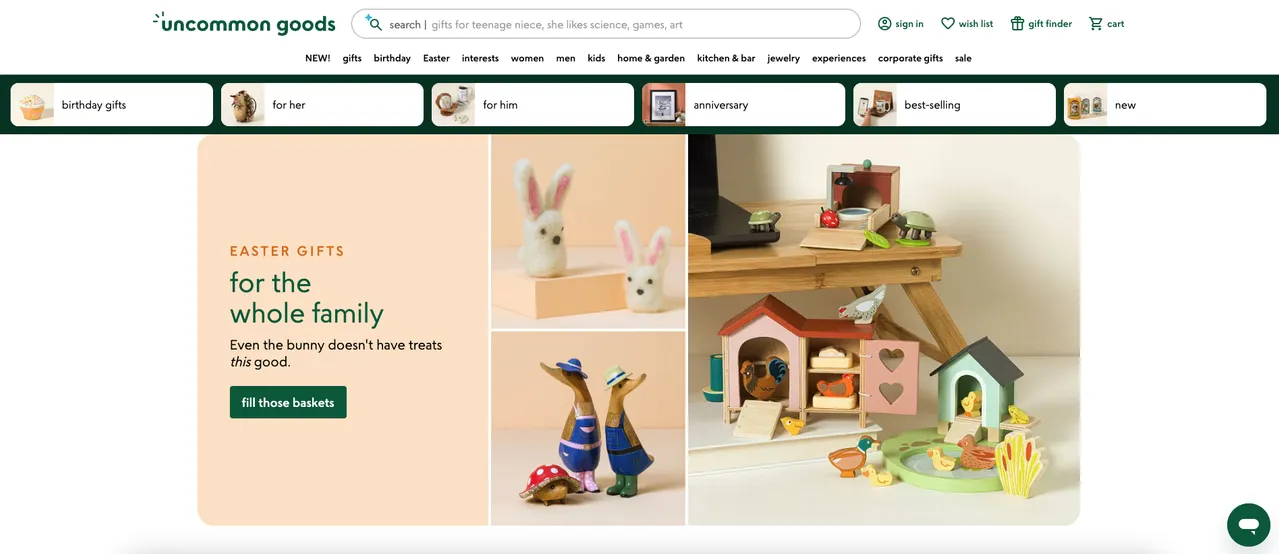Open the gift finder present icon
This screenshot has width=1279, height=554.
click(1017, 24)
